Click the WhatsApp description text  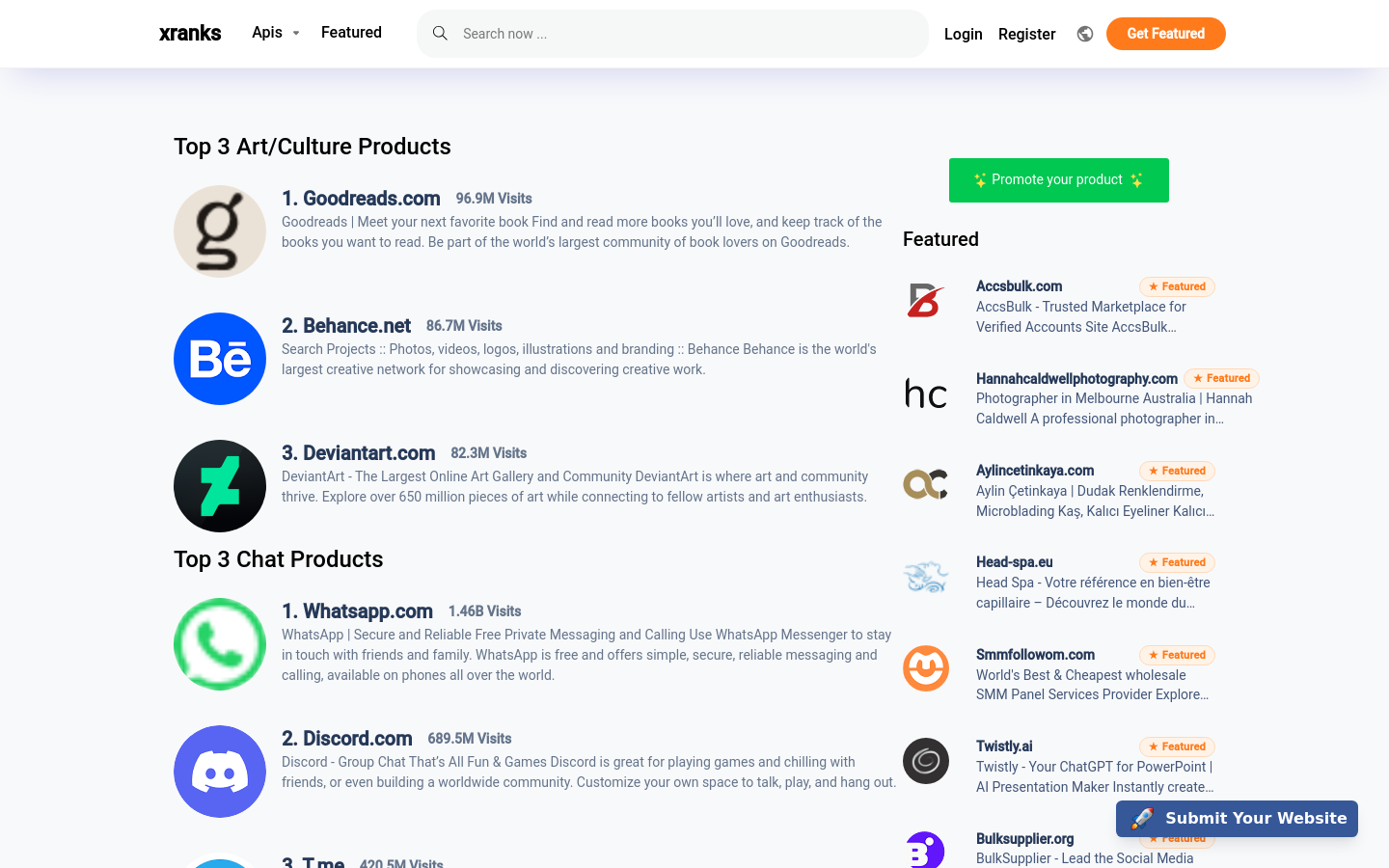(586, 655)
